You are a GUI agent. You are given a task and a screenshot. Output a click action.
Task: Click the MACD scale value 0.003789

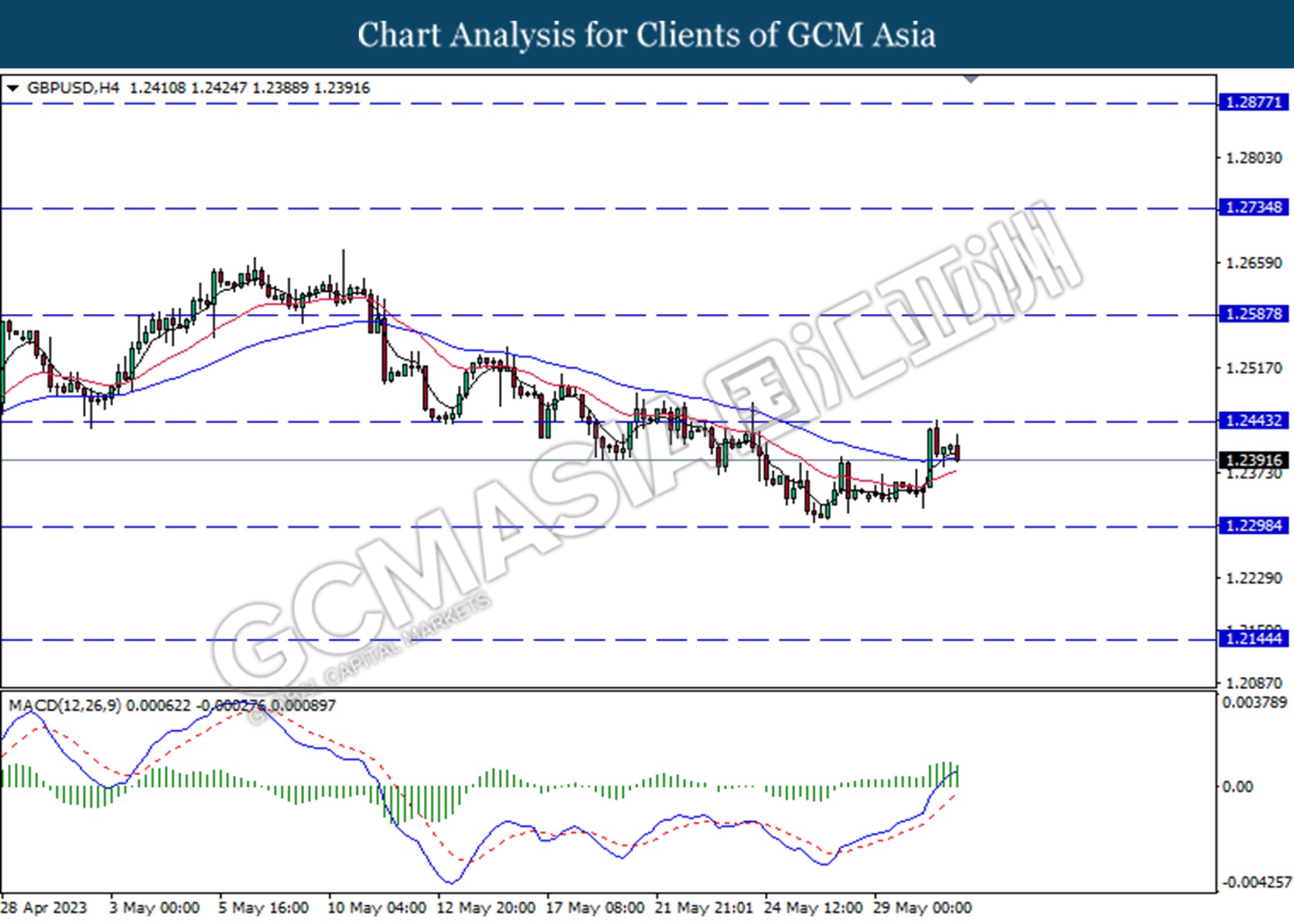pyautogui.click(x=1255, y=703)
